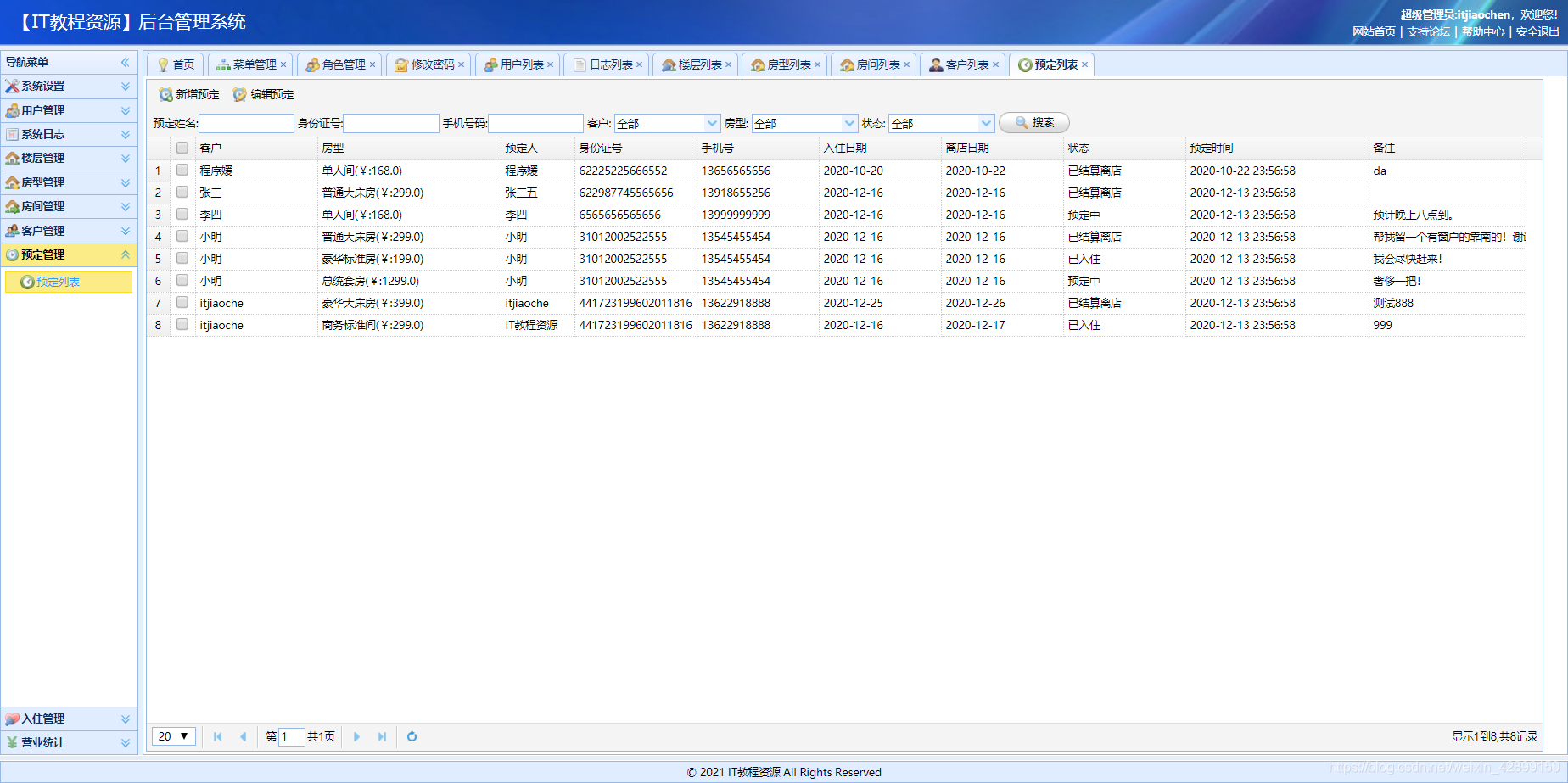1568x783 pixels.
Task: Check row 8 itjiaoche 商务标间
Action: tap(182, 324)
